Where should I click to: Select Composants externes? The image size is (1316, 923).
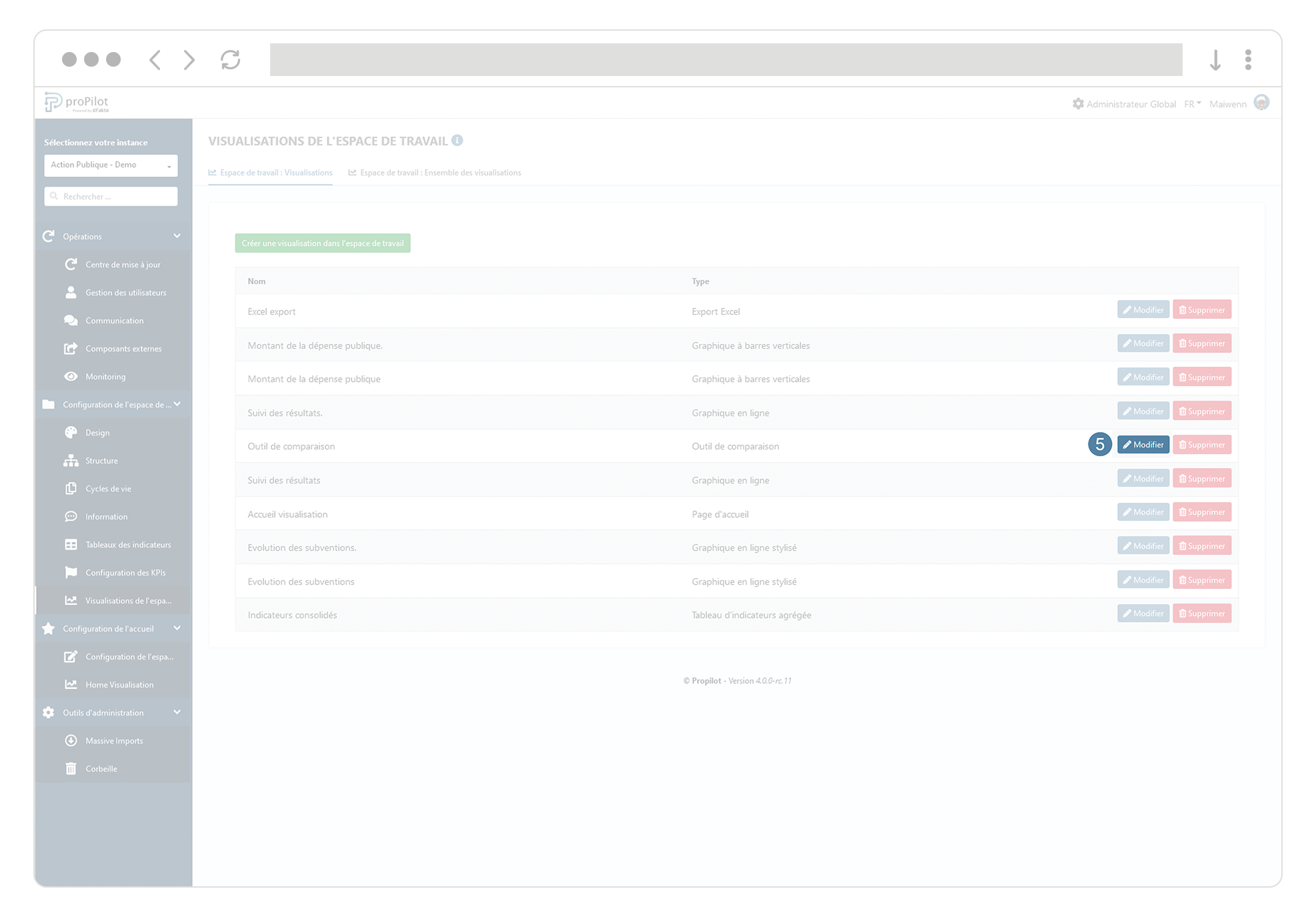[123, 348]
